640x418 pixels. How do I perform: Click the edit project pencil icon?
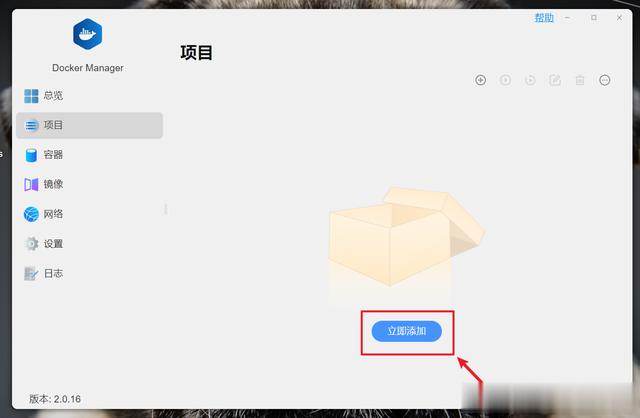[x=555, y=80]
